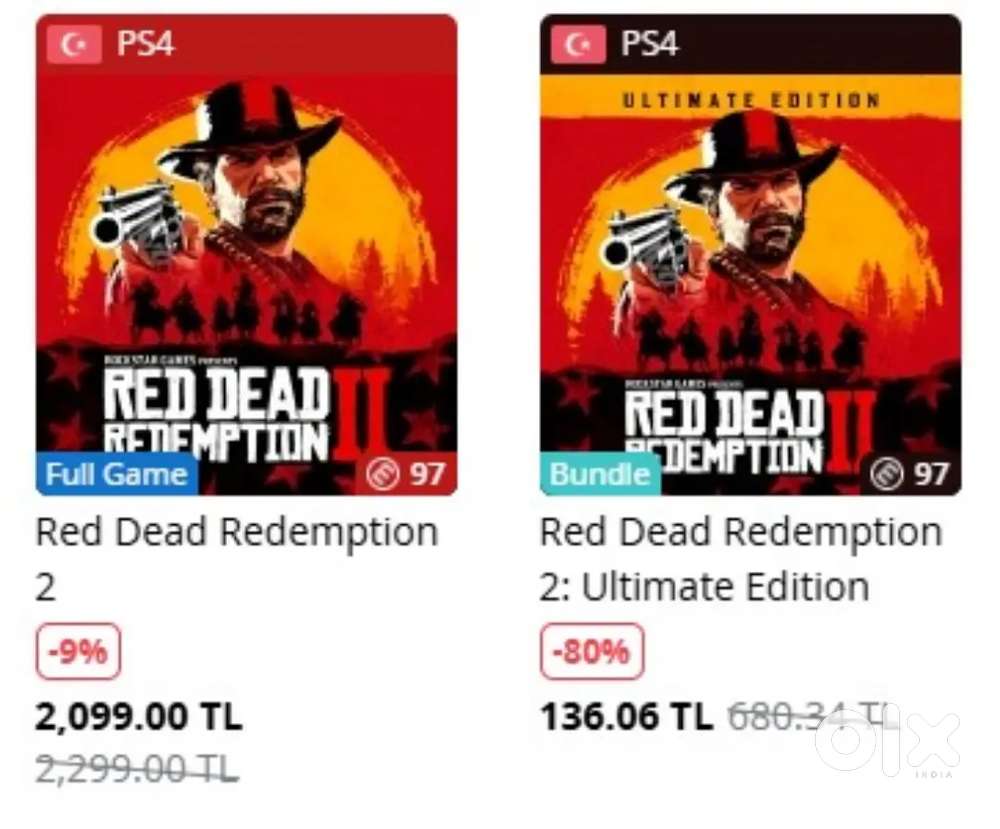Click the 136.06 TL discounted price
The height and width of the screenshot is (829, 1000).
(626, 716)
